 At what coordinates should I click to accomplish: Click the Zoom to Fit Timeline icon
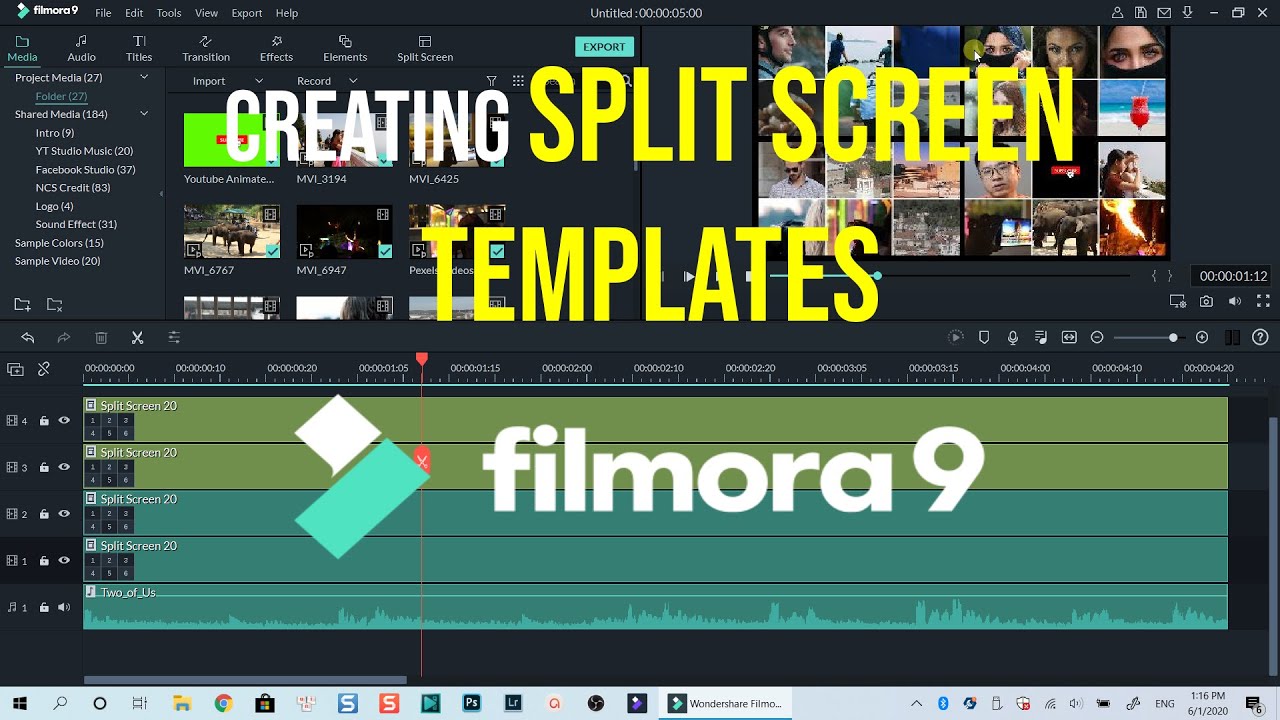click(1069, 338)
